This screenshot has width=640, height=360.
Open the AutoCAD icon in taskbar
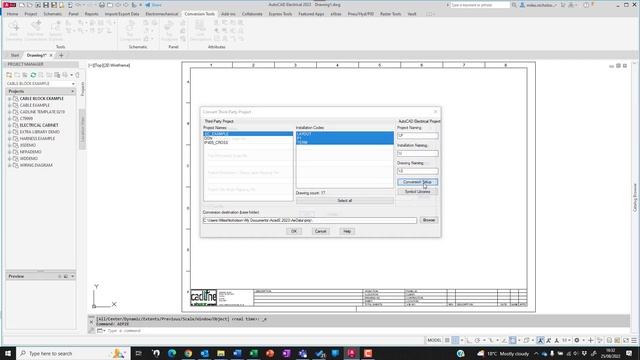(x=351, y=353)
